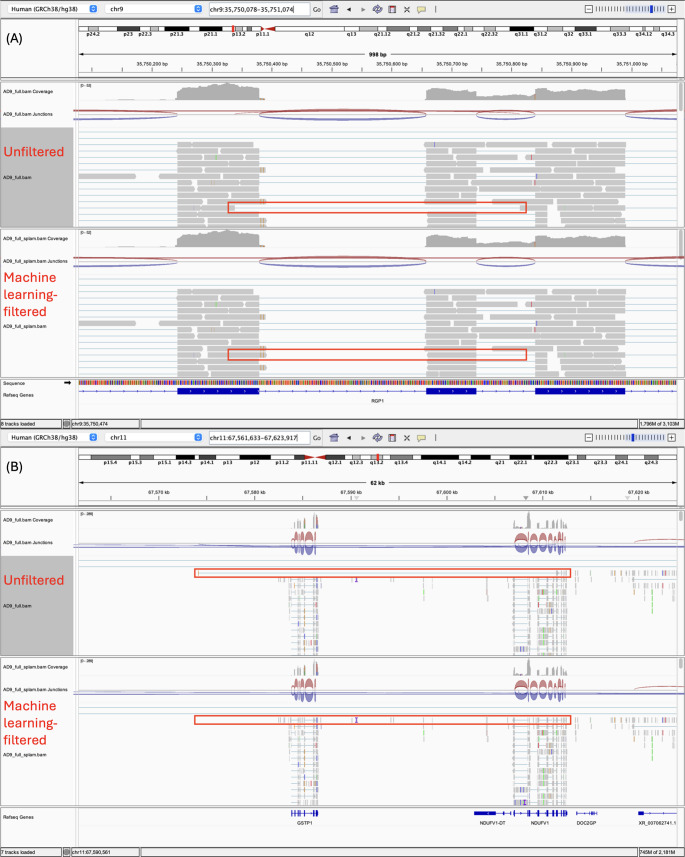Select the AD9_full.bam Coverage track in the chr11 window
Image resolution: width=685 pixels, height=857 pixels.
pyautogui.click(x=28, y=520)
